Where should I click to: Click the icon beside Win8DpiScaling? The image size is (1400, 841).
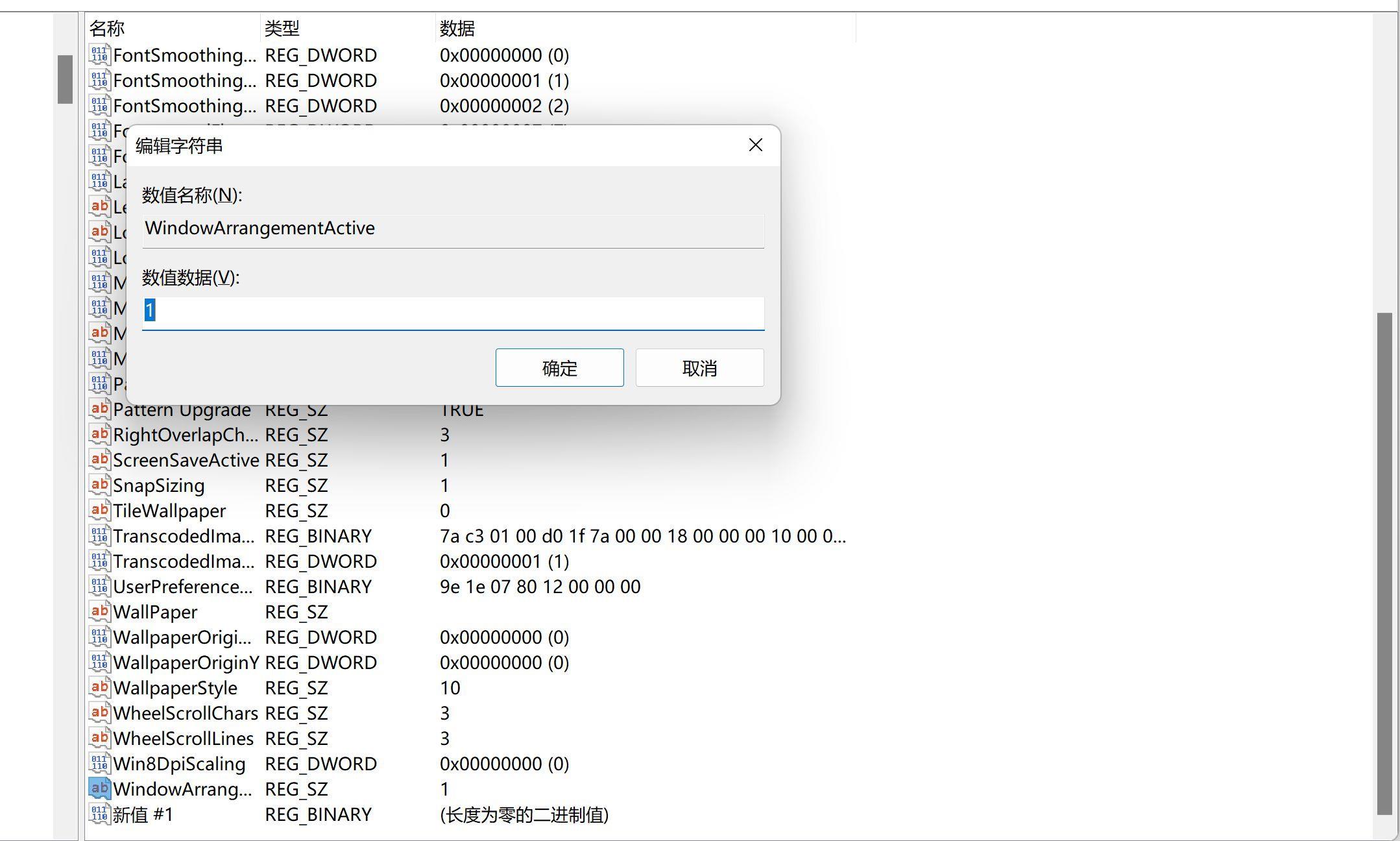[99, 763]
